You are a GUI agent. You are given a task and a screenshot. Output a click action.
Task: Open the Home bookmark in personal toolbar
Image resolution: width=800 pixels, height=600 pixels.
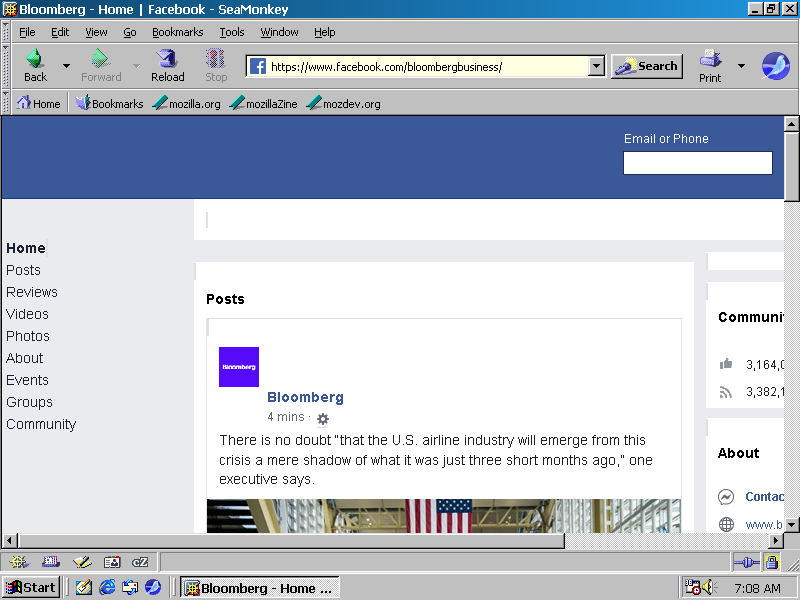pyautogui.click(x=38, y=104)
